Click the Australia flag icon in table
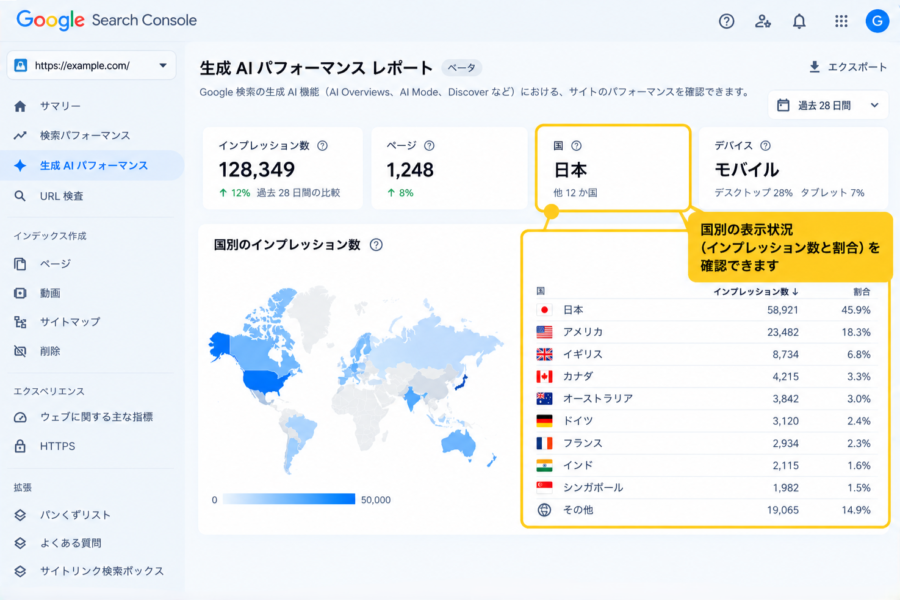Viewport: 900px width, 600px height. coord(544,398)
